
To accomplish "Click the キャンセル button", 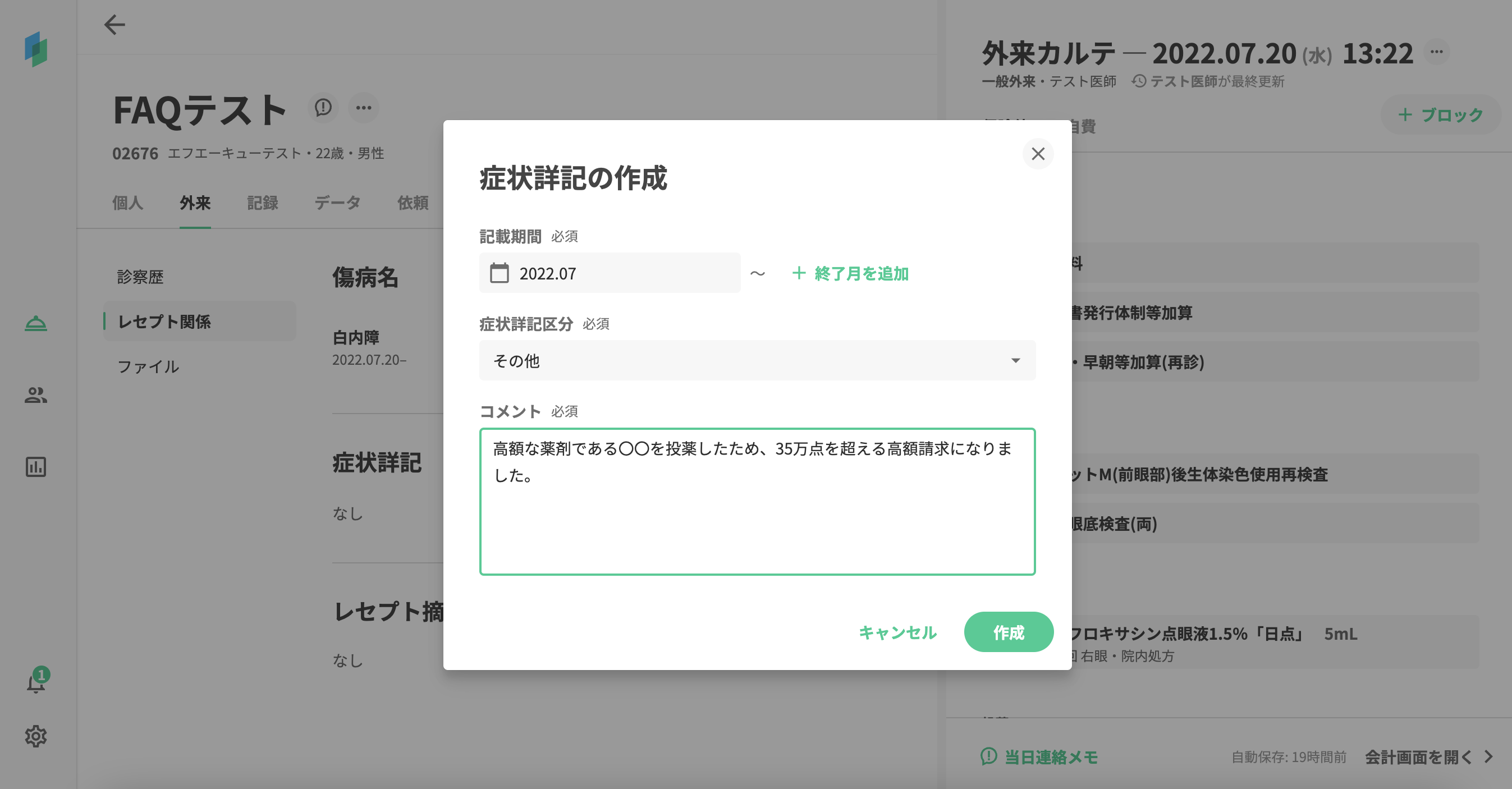I will tap(897, 632).
